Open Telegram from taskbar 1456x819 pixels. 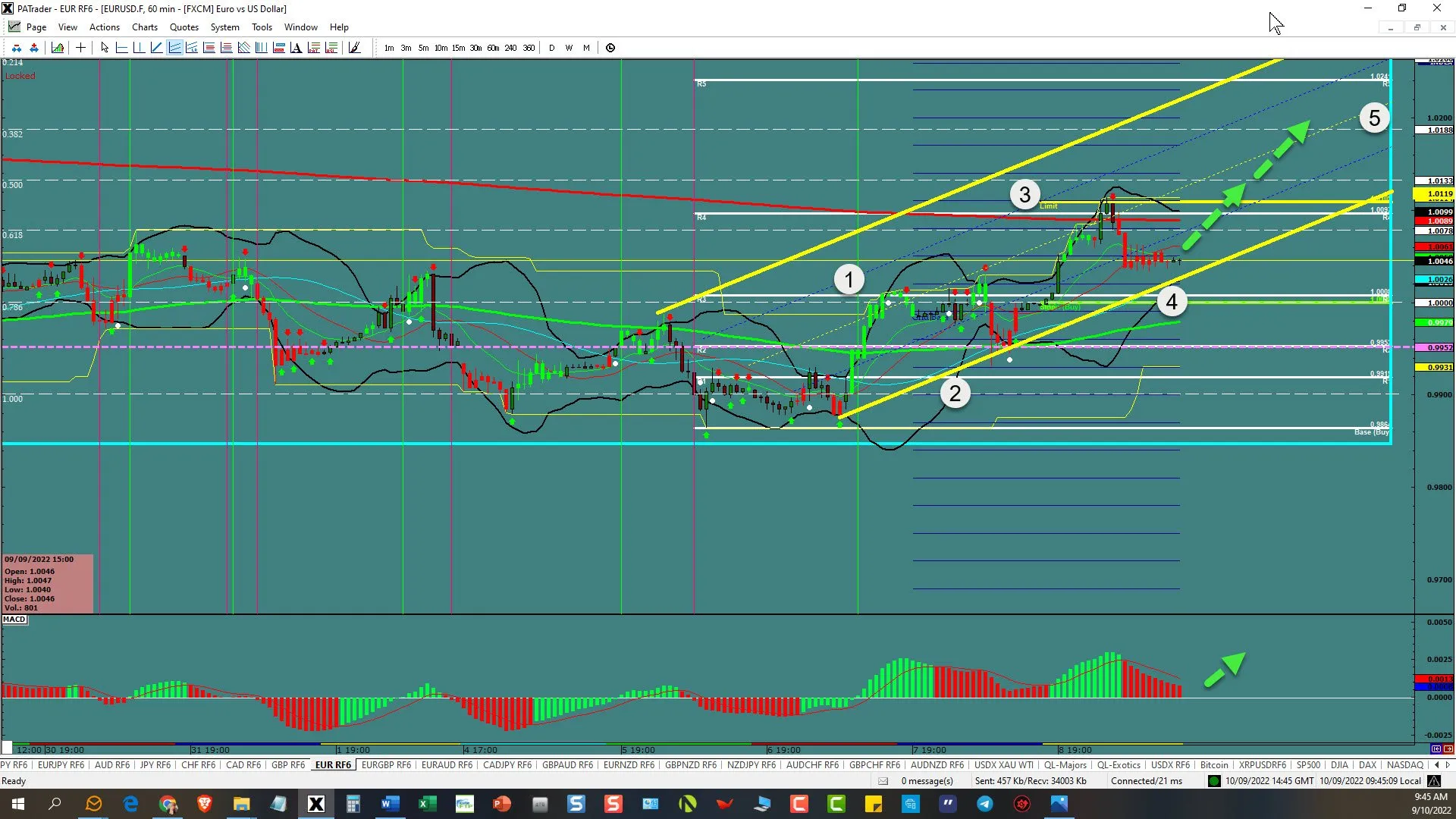coord(985,804)
